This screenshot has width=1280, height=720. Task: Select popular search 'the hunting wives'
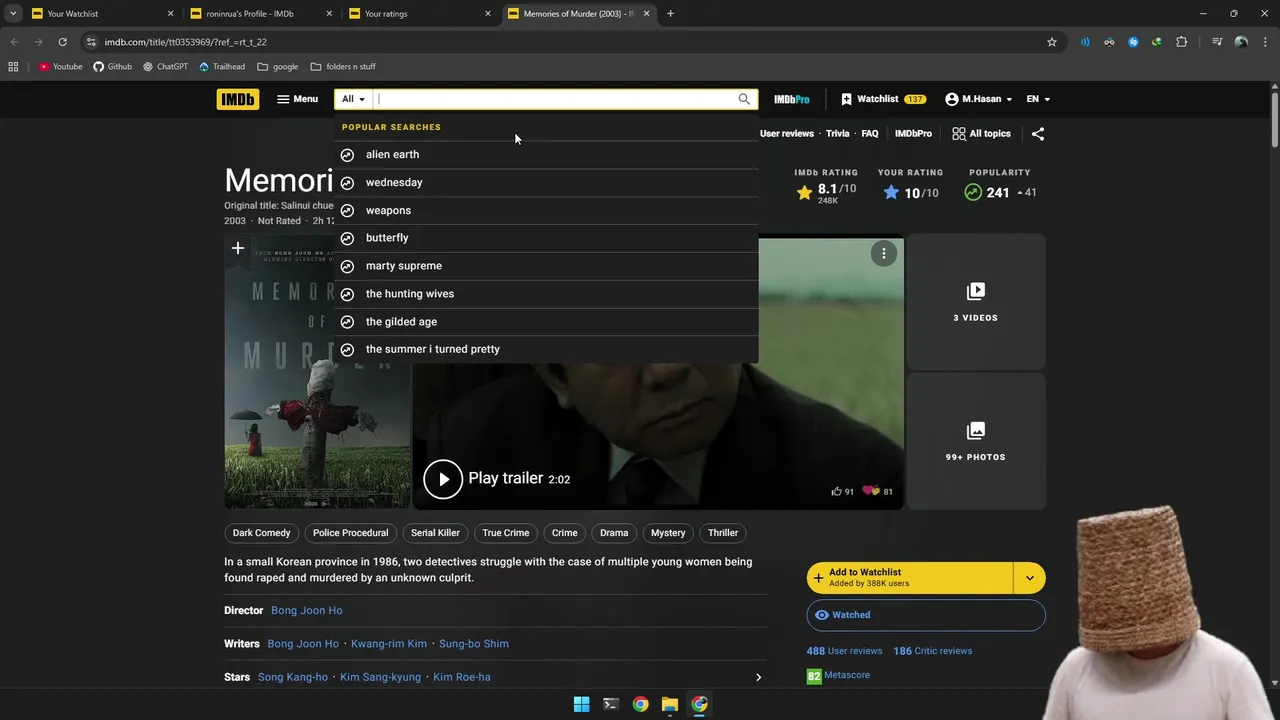point(546,294)
